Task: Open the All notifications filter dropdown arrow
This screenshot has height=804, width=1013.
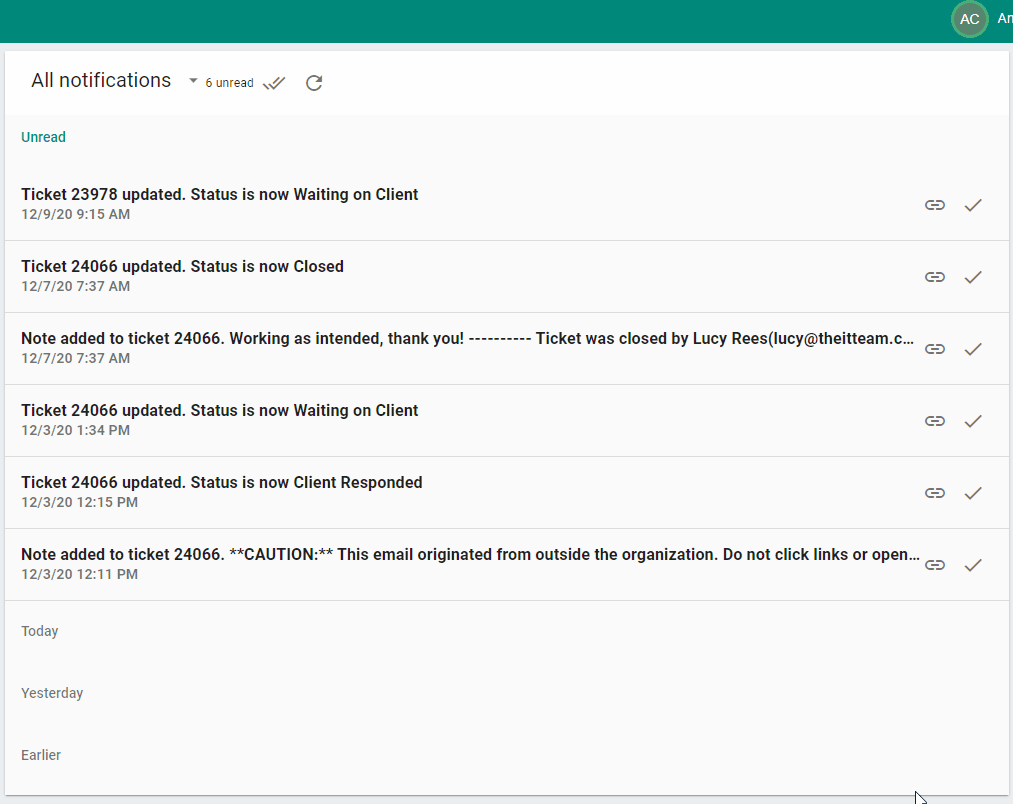Action: point(193,81)
